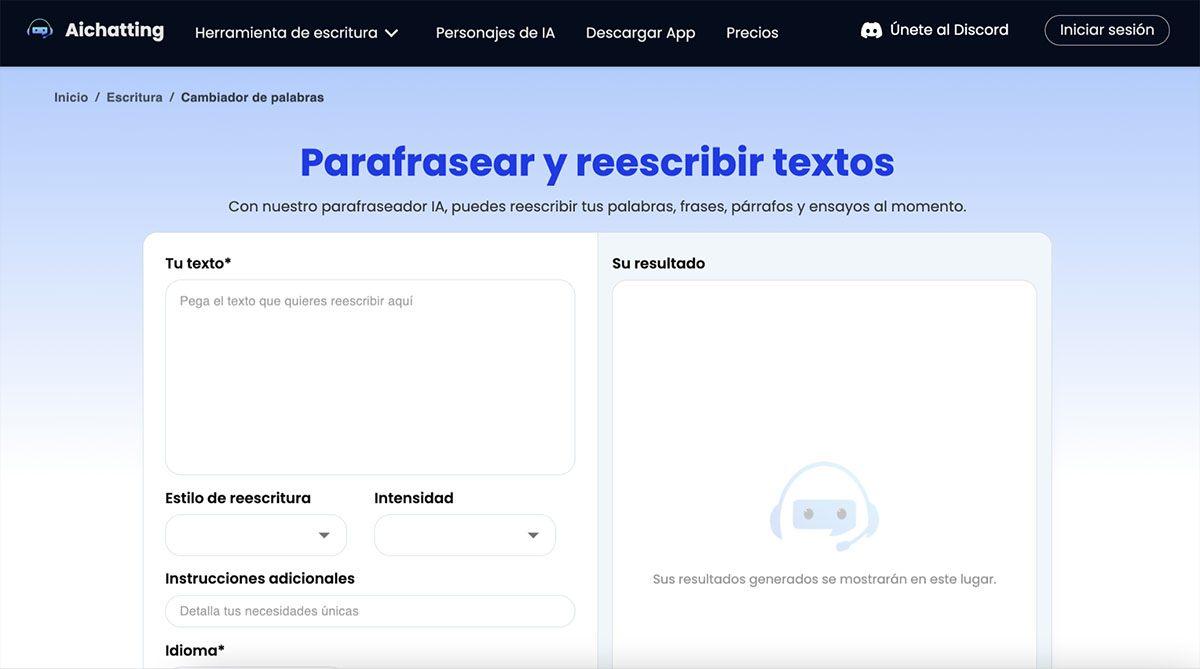This screenshot has height=669, width=1200.
Task: Click the Cambiador de palabras breadcrumb
Action: click(x=252, y=98)
